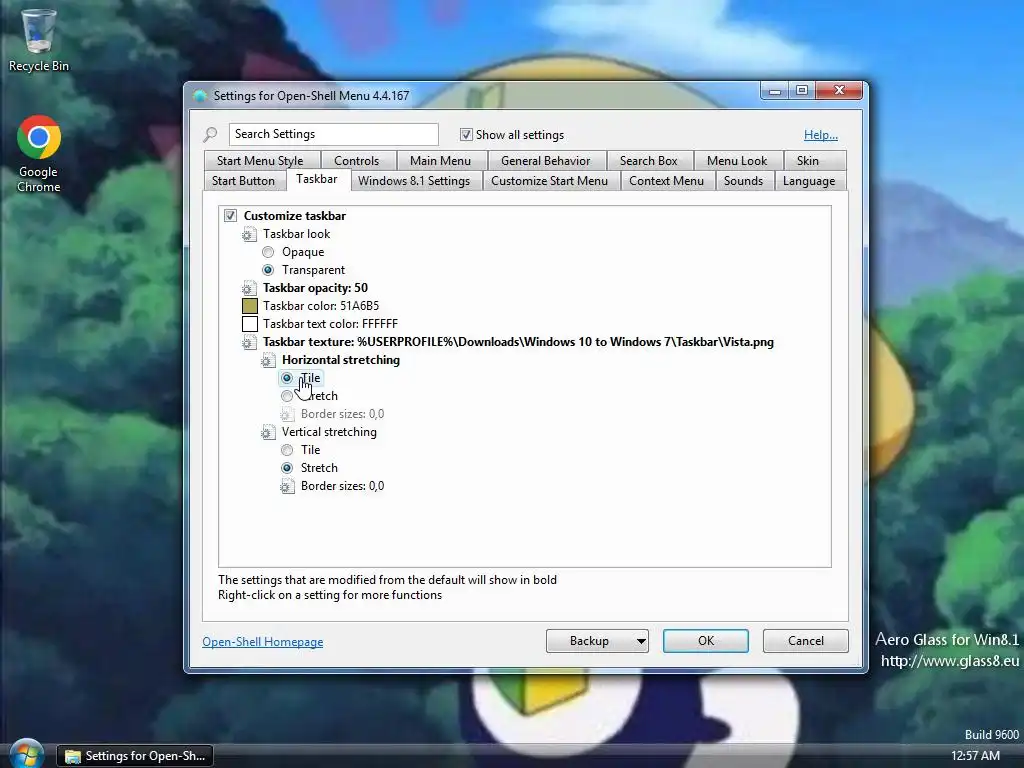
Task: Open the Controls tab
Action: (x=357, y=161)
